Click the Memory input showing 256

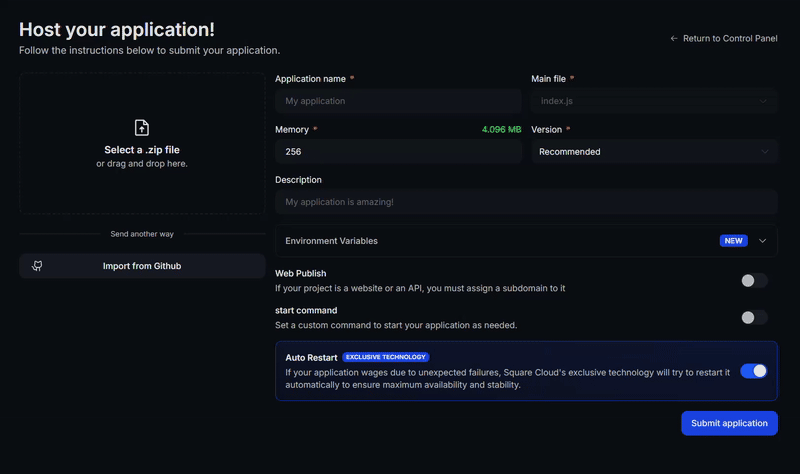click(x=398, y=152)
